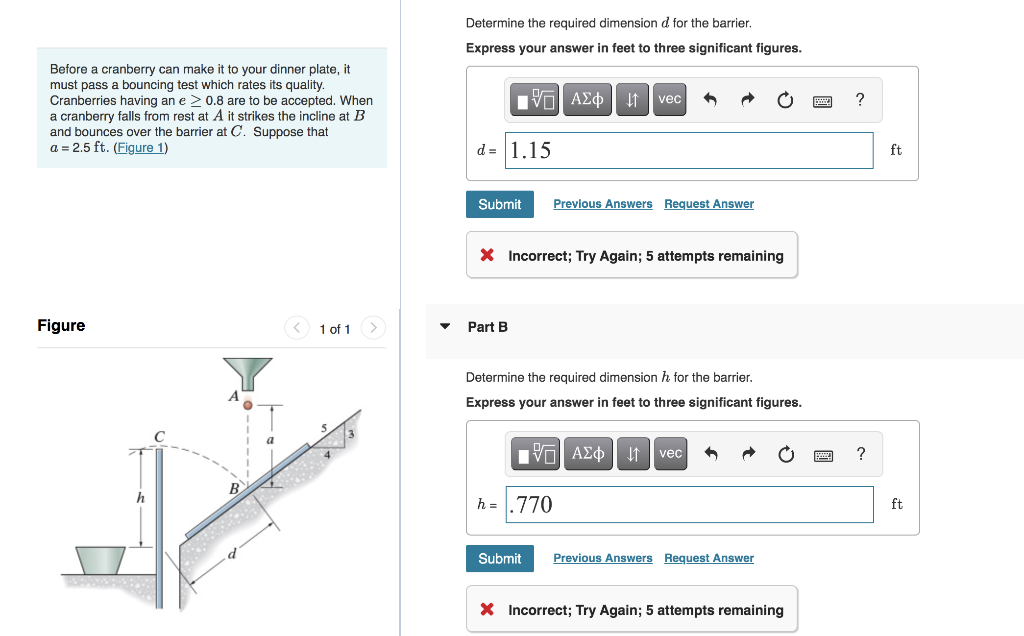Open keyboard shortcuts for d answer
This screenshot has width=1024, height=636.
(x=822, y=101)
